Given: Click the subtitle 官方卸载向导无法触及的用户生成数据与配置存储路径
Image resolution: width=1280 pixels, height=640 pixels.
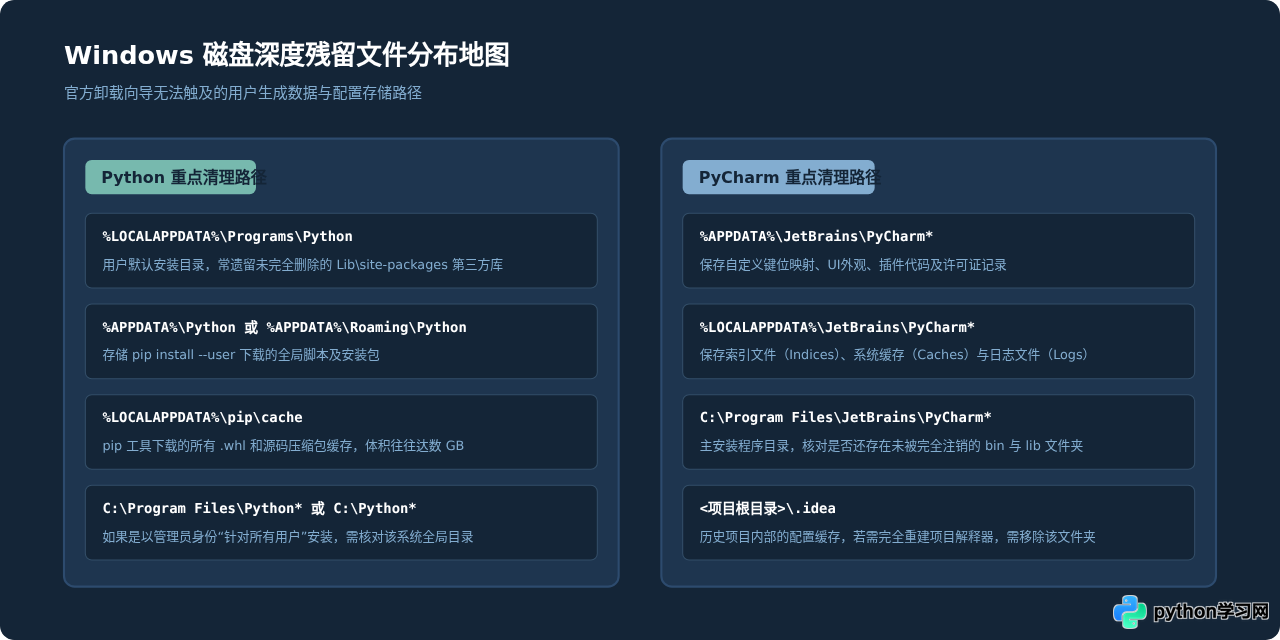Looking at the screenshot, I should click(243, 93).
